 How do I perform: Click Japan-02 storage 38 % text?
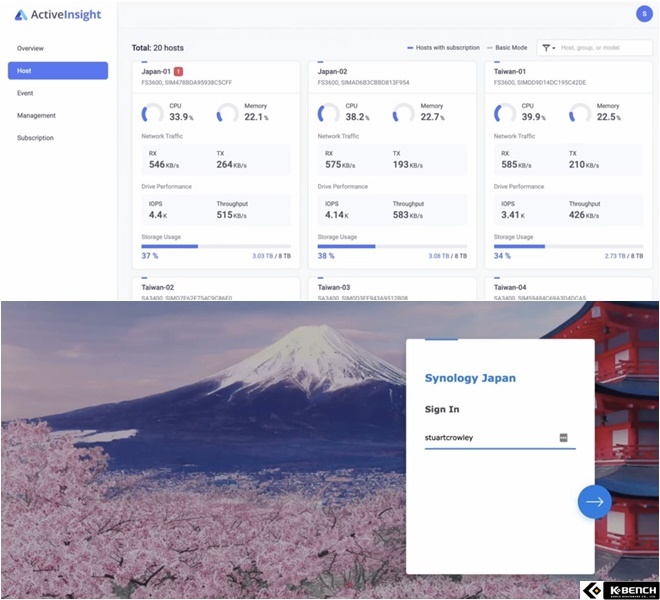(326, 256)
